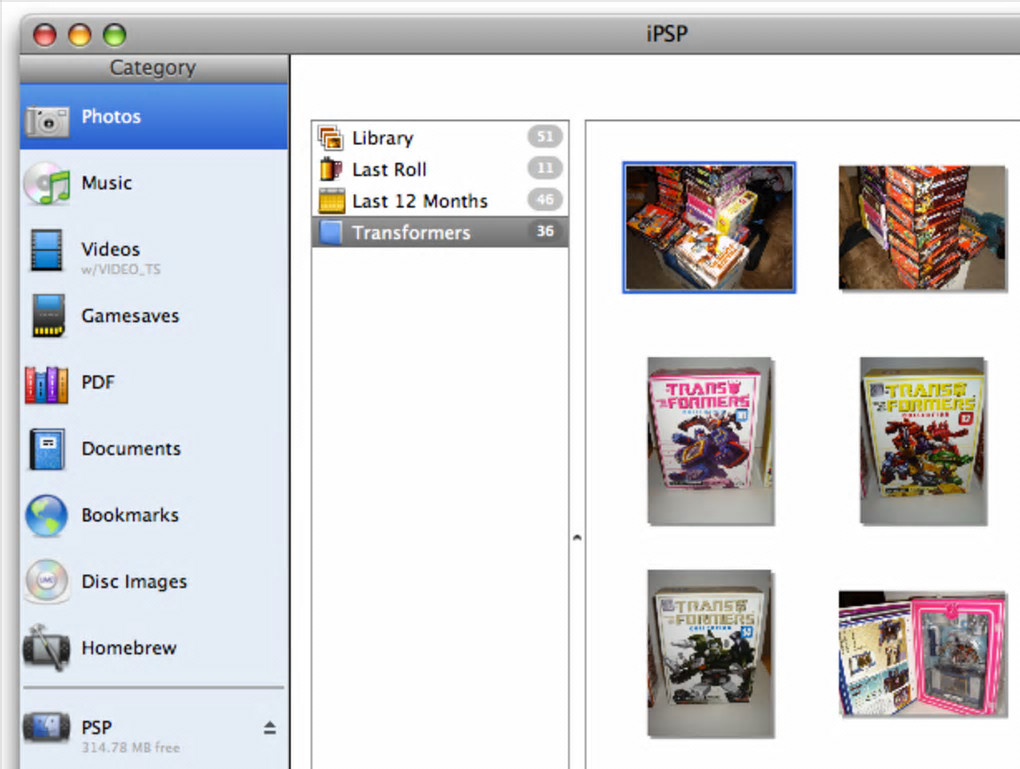Open the Gamesaves category label
The image size is (1020, 769).
coord(130,316)
